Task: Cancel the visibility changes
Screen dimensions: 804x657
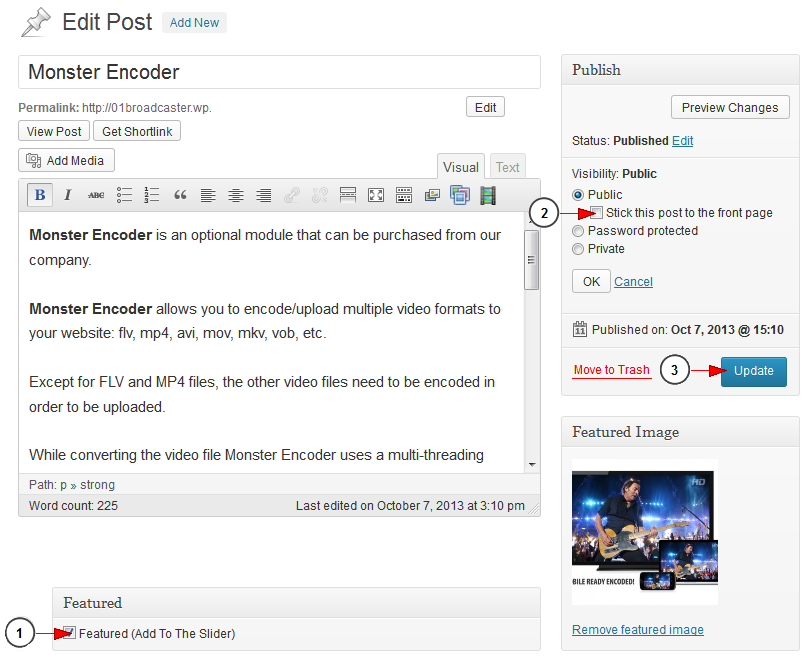Action: click(633, 282)
